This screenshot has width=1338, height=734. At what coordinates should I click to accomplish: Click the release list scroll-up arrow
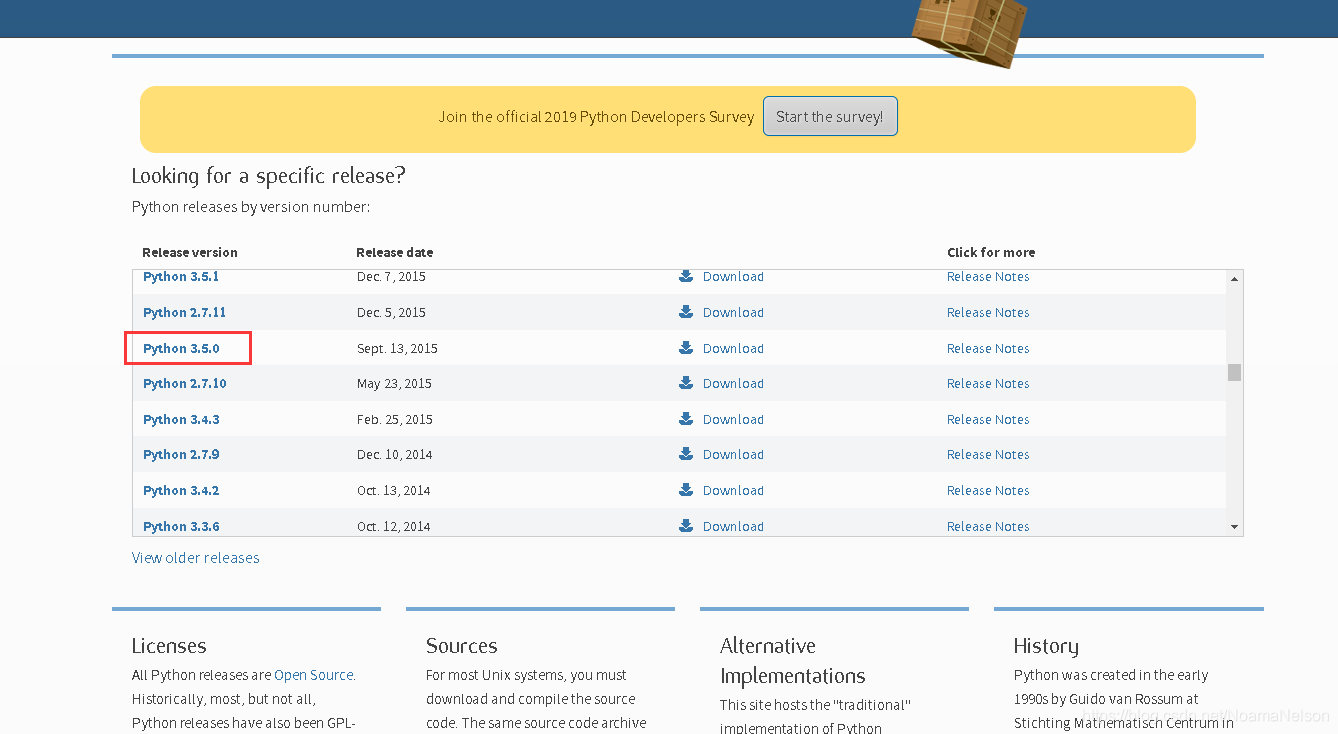(x=1235, y=279)
